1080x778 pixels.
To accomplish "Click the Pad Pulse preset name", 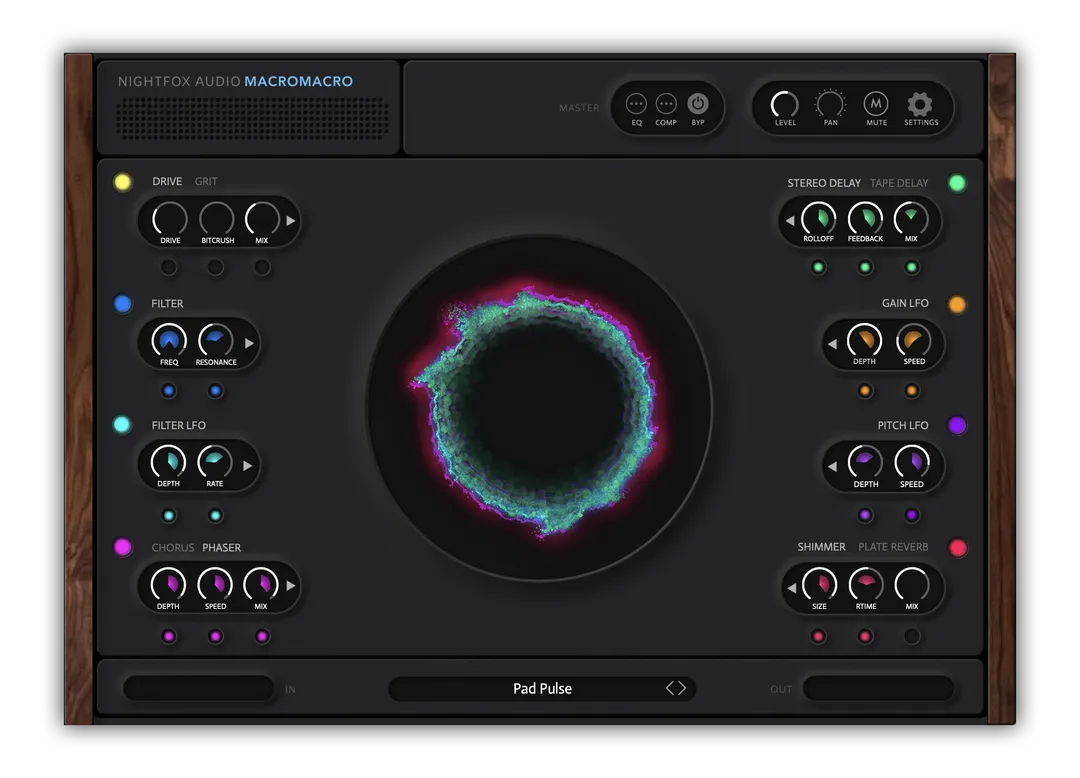I will [541, 688].
